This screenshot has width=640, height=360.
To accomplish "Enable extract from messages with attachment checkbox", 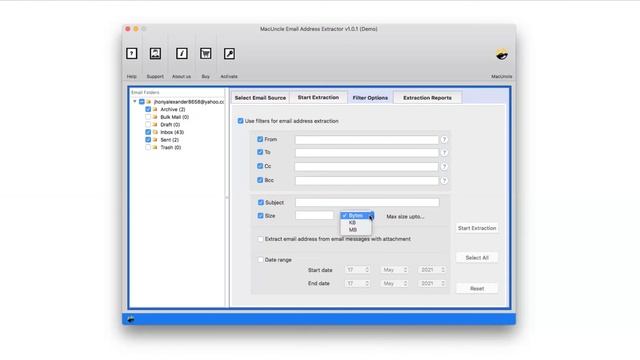I will click(x=260, y=239).
